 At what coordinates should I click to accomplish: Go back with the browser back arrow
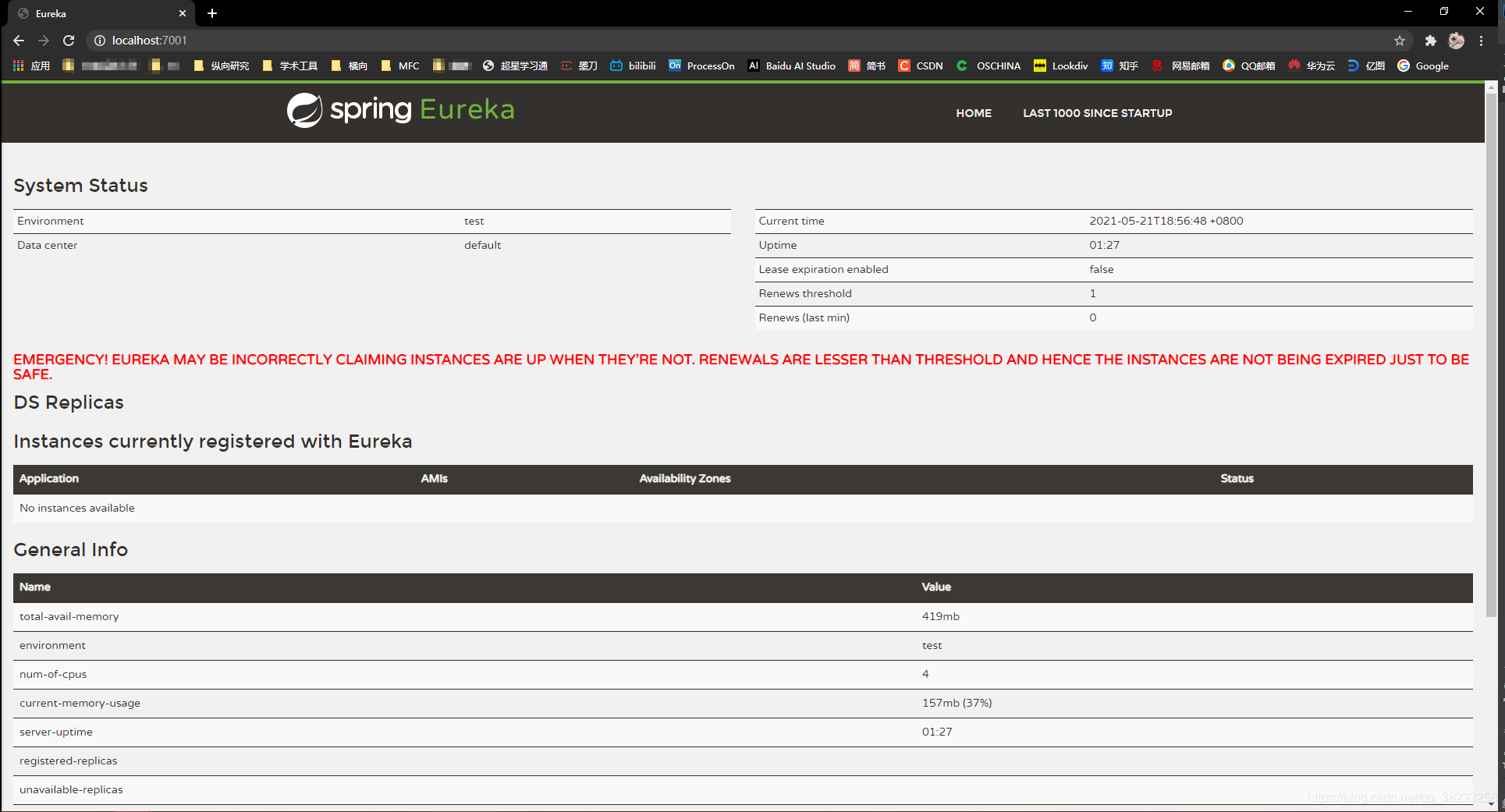[x=19, y=41]
